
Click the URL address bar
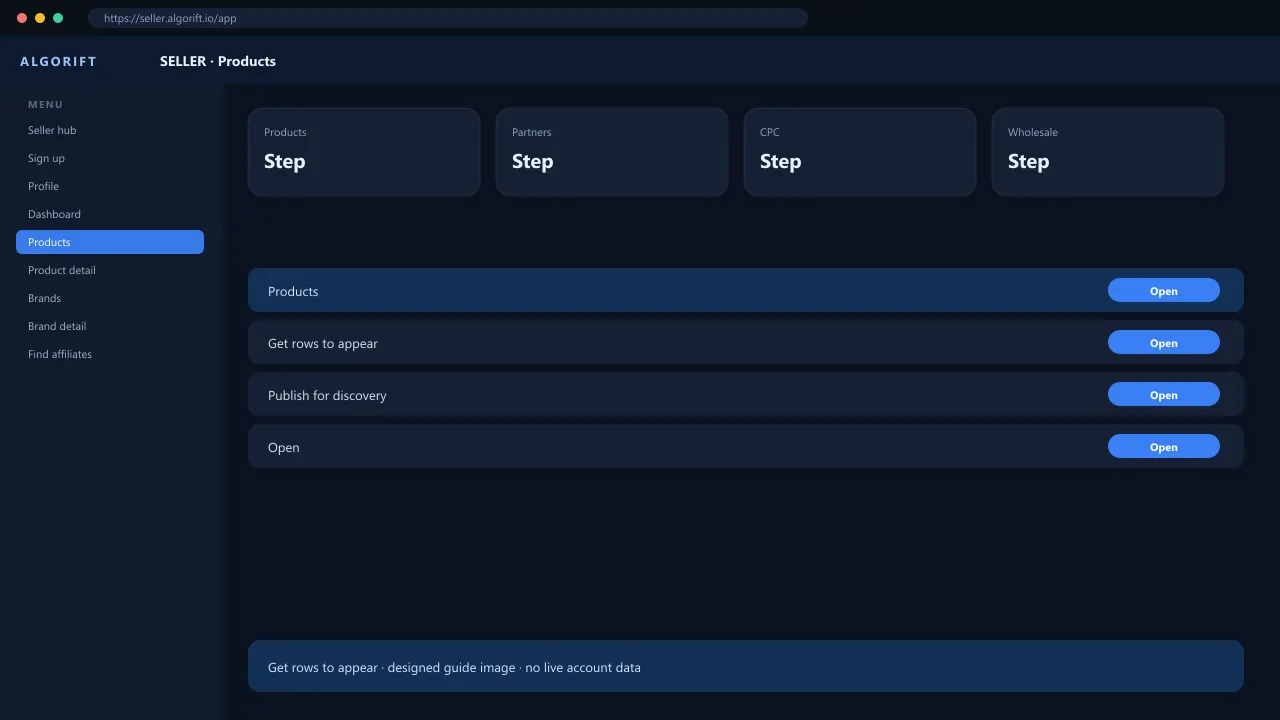(x=448, y=18)
